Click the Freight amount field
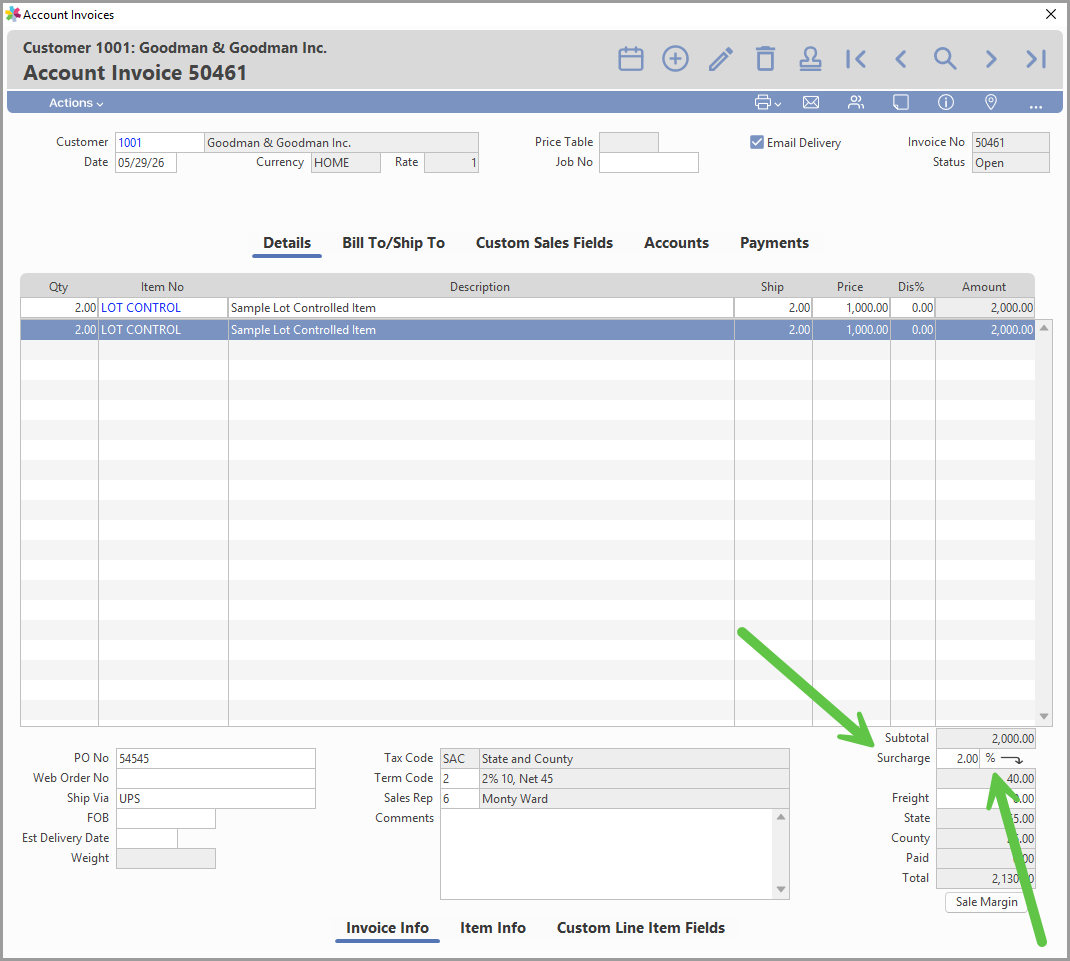This screenshot has height=961, width=1070. tap(985, 799)
